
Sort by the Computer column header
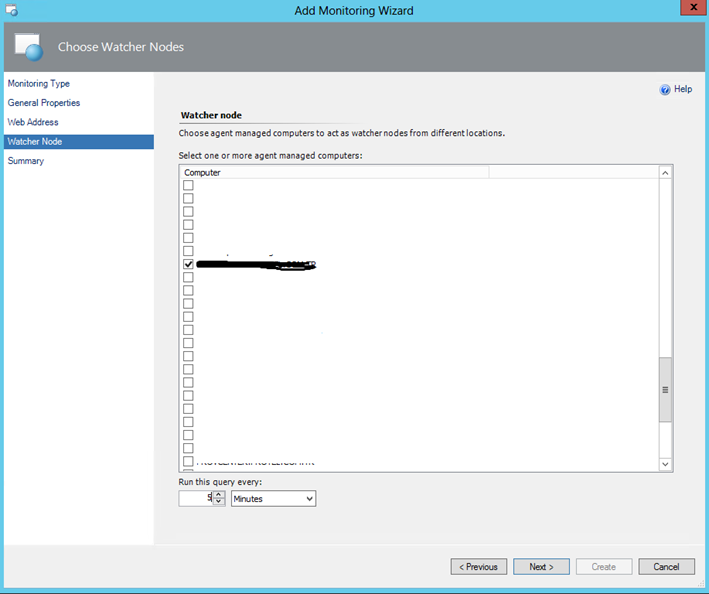(333, 172)
